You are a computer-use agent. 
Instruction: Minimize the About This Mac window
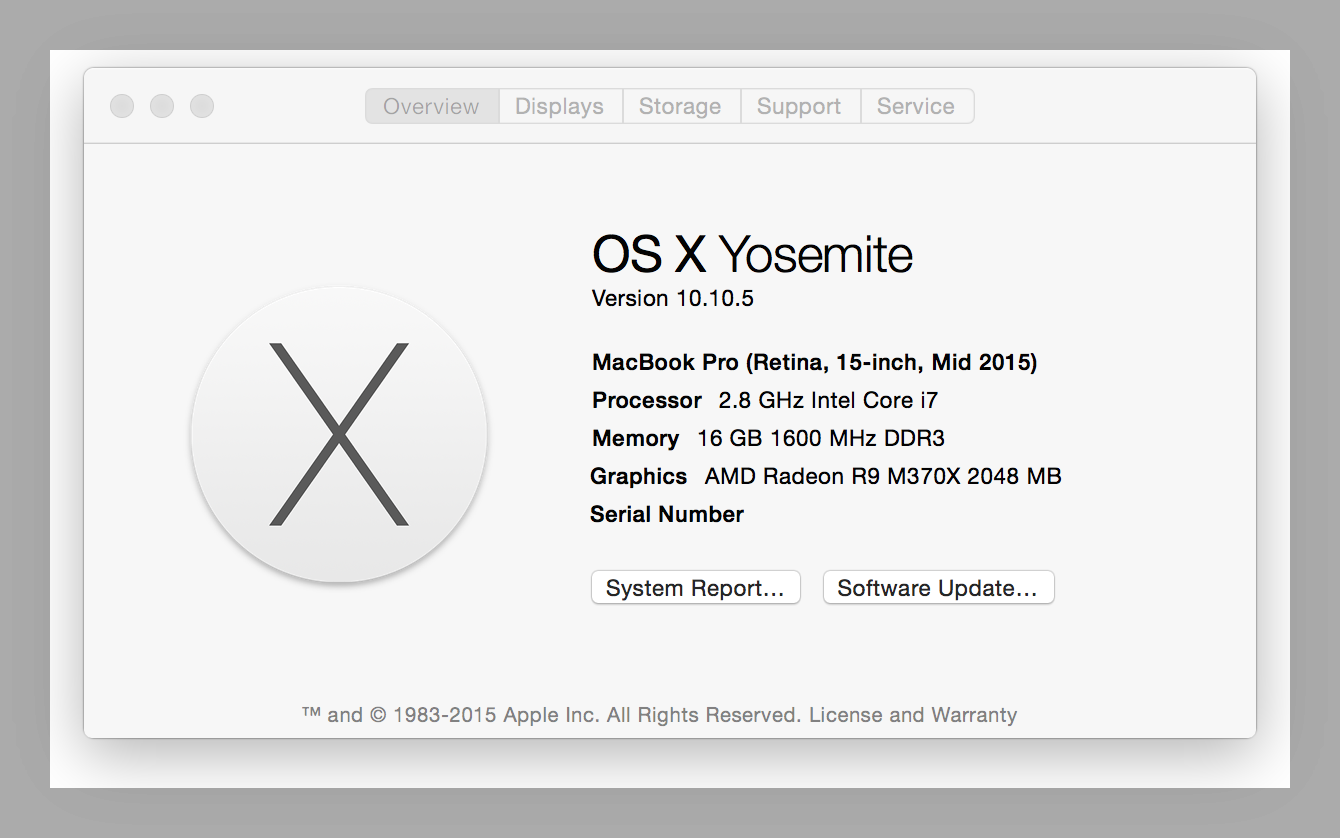(x=162, y=106)
